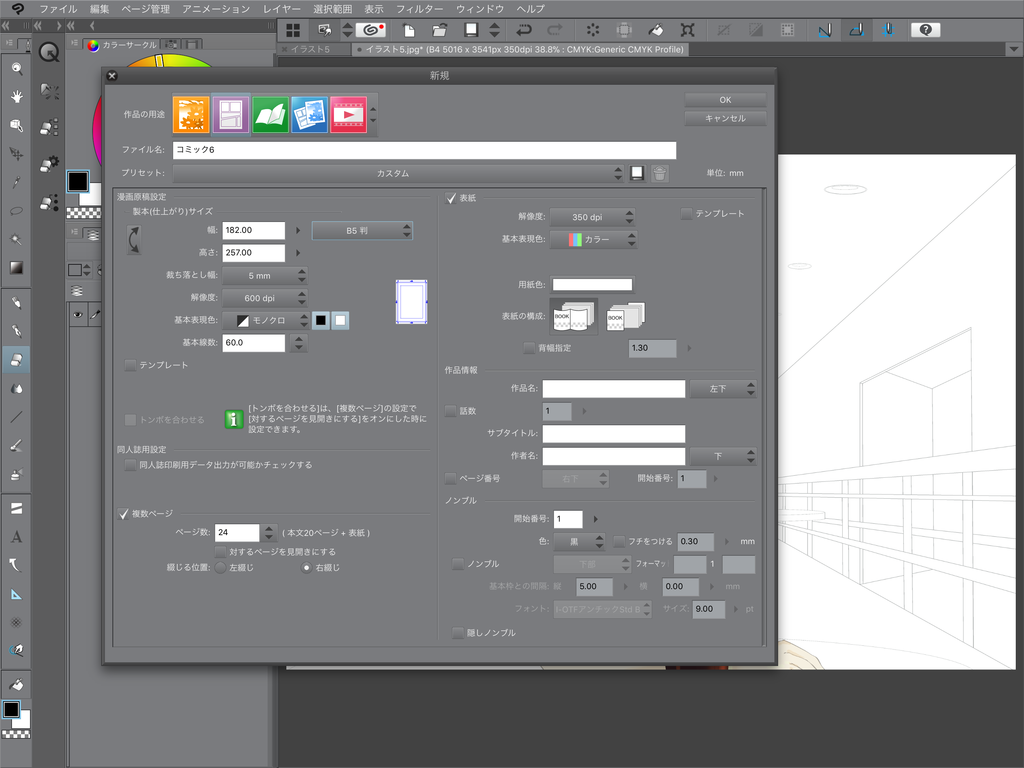
Task: Open the ノンブル color 黒 dropdown
Action: pyautogui.click(x=579, y=541)
